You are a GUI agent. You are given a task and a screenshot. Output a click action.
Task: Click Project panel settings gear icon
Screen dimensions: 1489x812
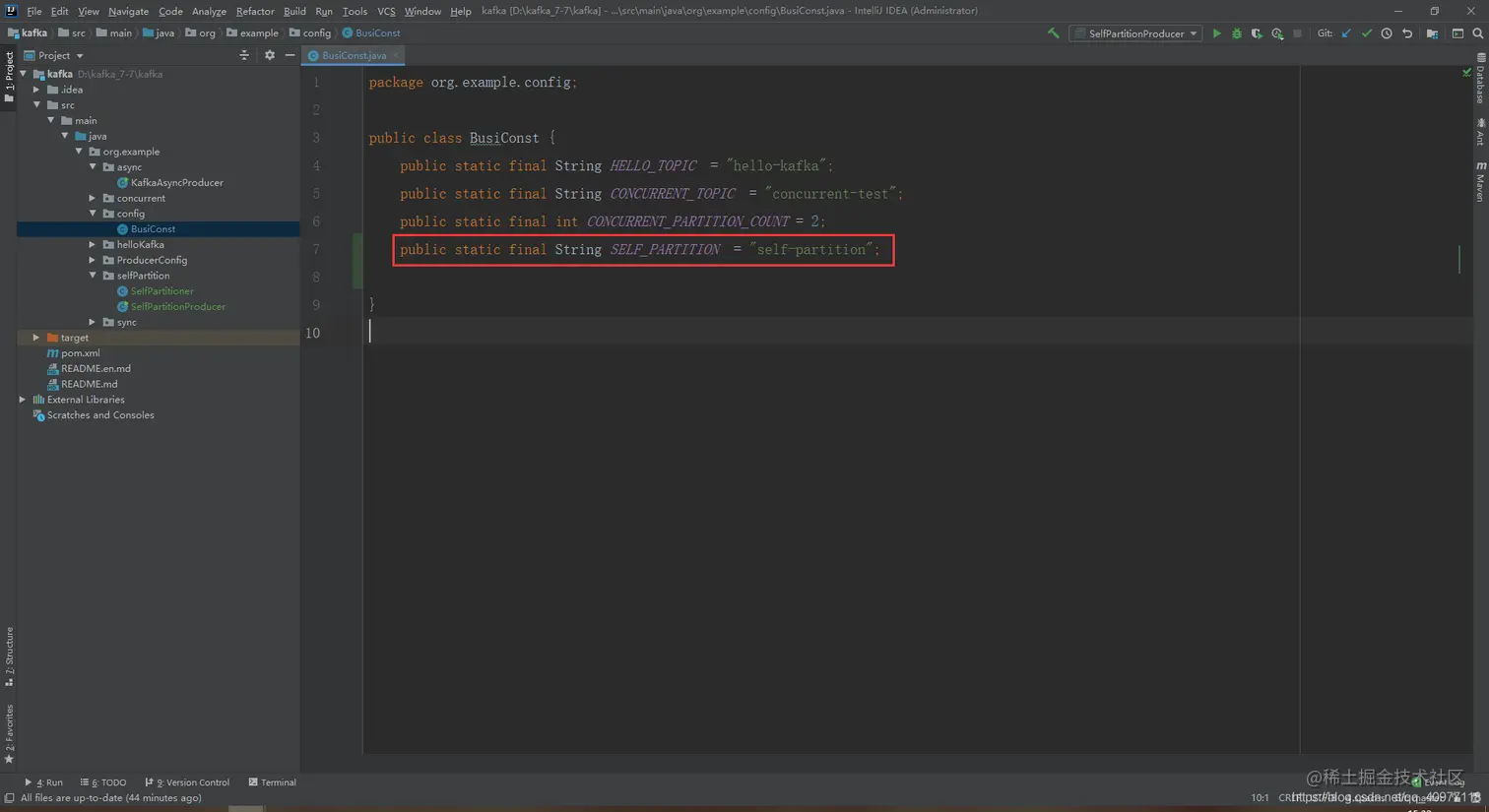[270, 55]
